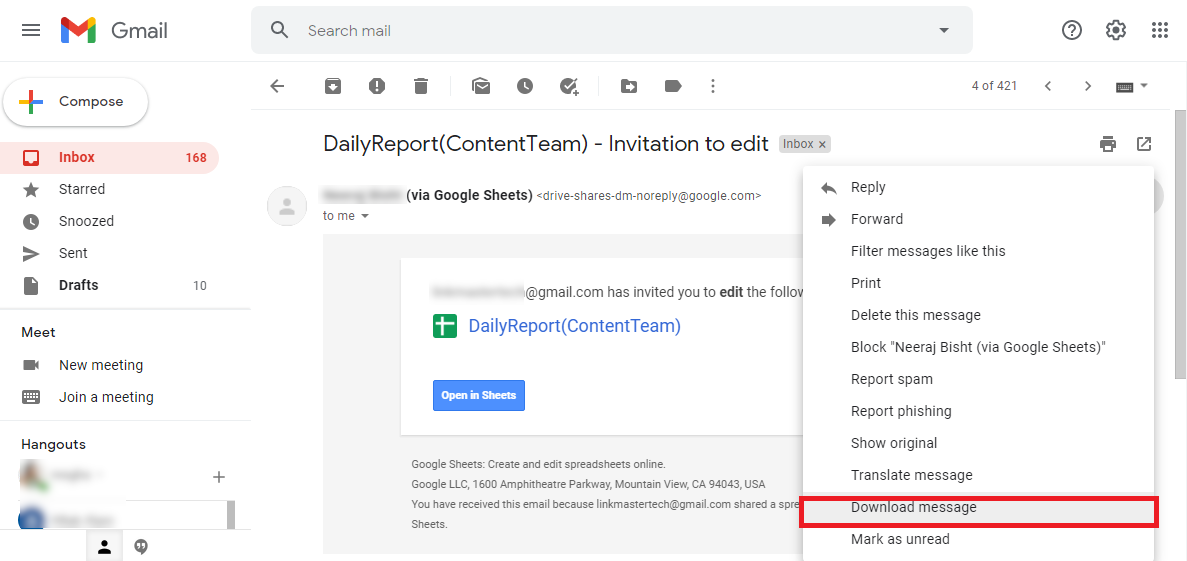Select Forward from the menu
The height and width of the screenshot is (561, 1187).
[x=978, y=219]
